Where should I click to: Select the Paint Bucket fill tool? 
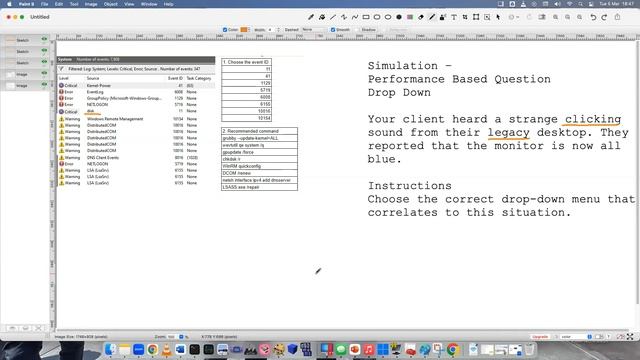pos(322,17)
